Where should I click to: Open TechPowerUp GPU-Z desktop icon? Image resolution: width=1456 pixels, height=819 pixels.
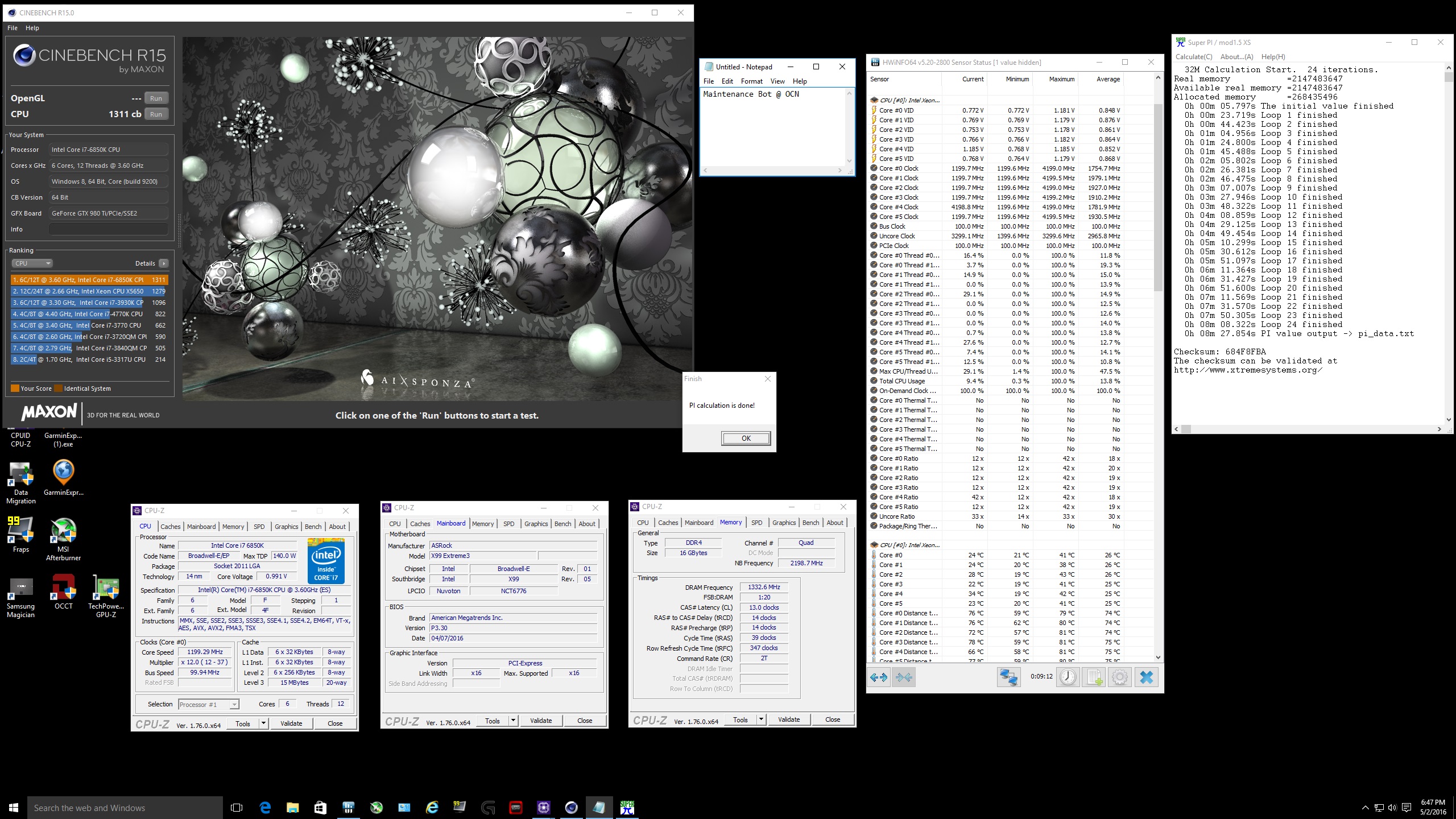[106, 589]
